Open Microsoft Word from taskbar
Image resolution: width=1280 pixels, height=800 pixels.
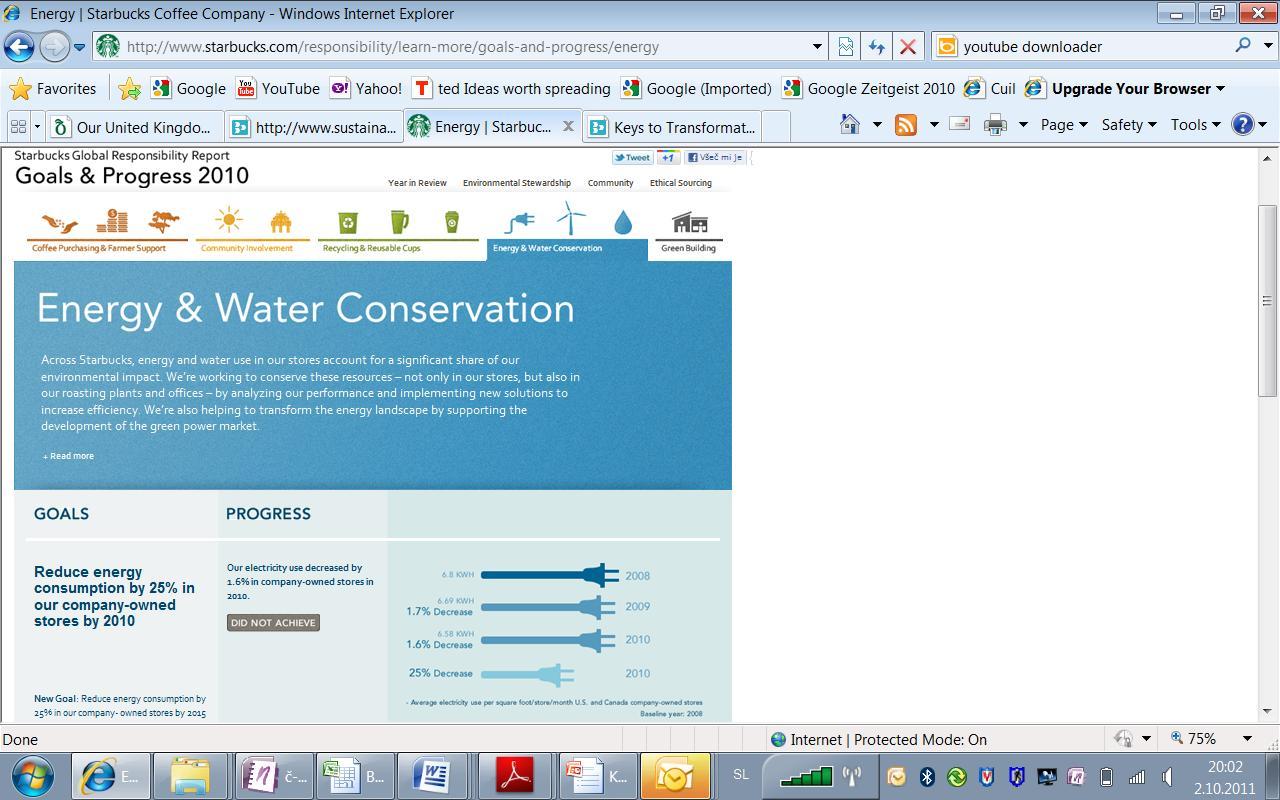pos(434,775)
